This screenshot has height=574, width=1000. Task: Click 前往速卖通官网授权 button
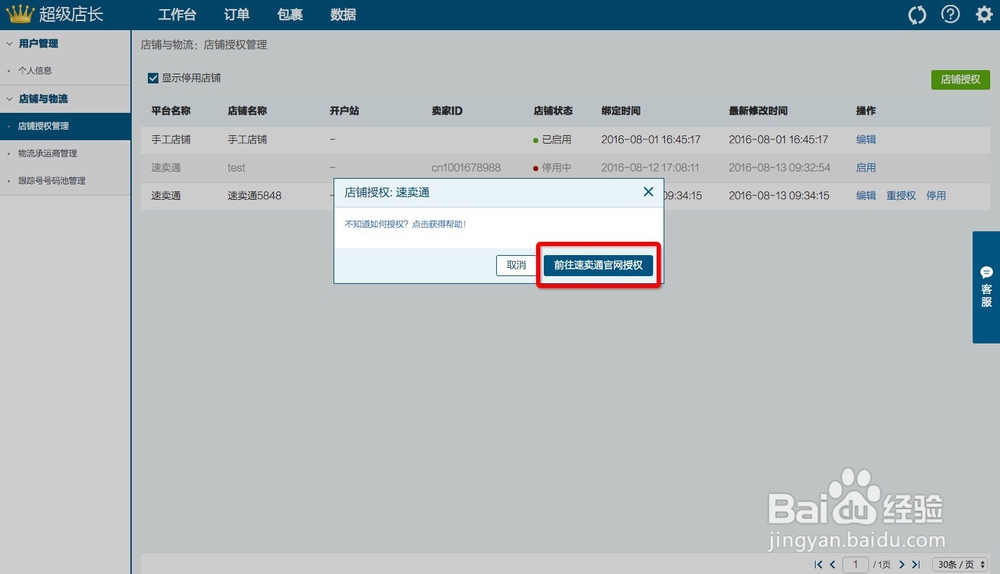598,265
